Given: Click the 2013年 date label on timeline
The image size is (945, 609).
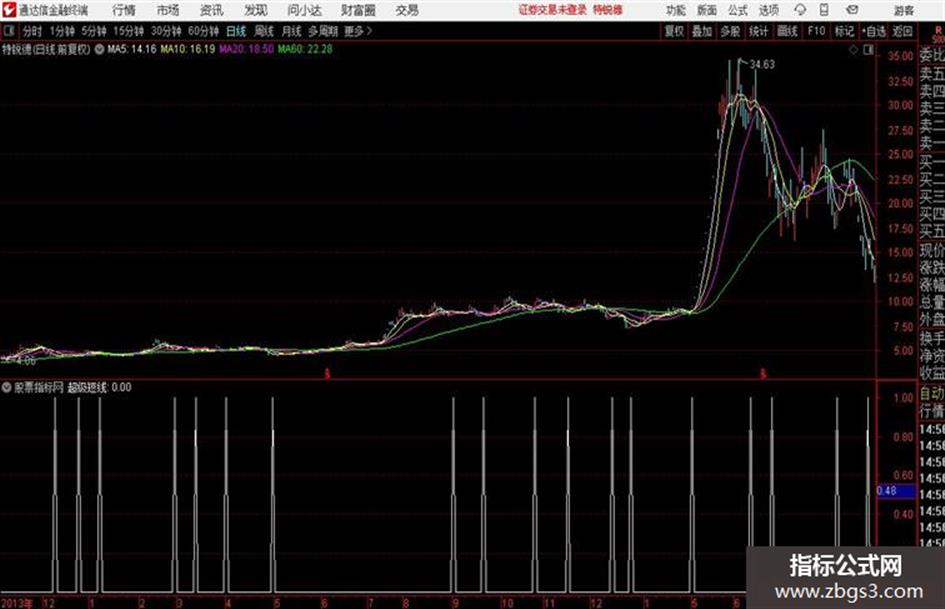Looking at the screenshot, I should pyautogui.click(x=17, y=603).
